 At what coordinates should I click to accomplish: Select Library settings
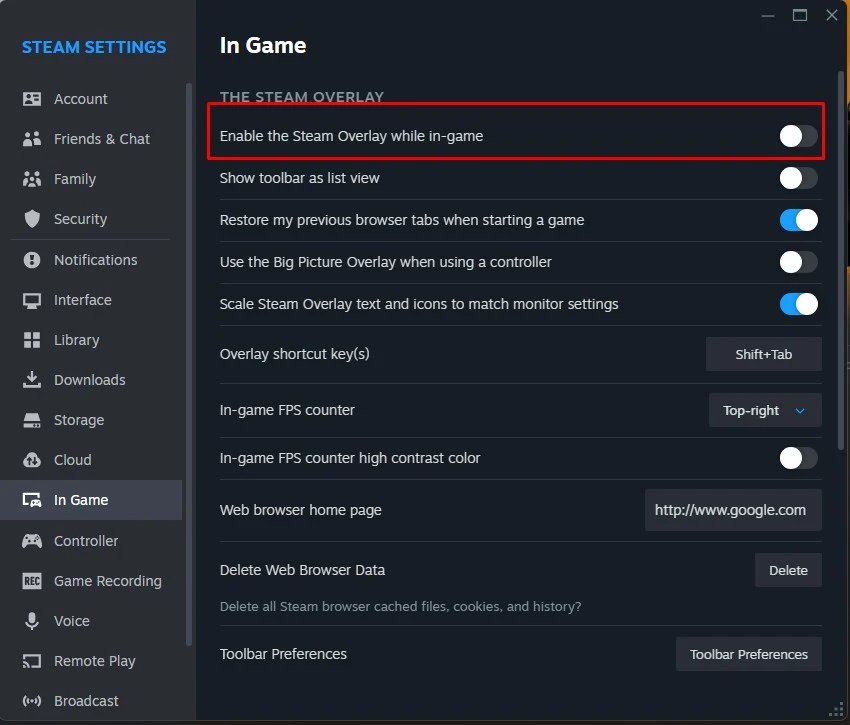[91, 340]
